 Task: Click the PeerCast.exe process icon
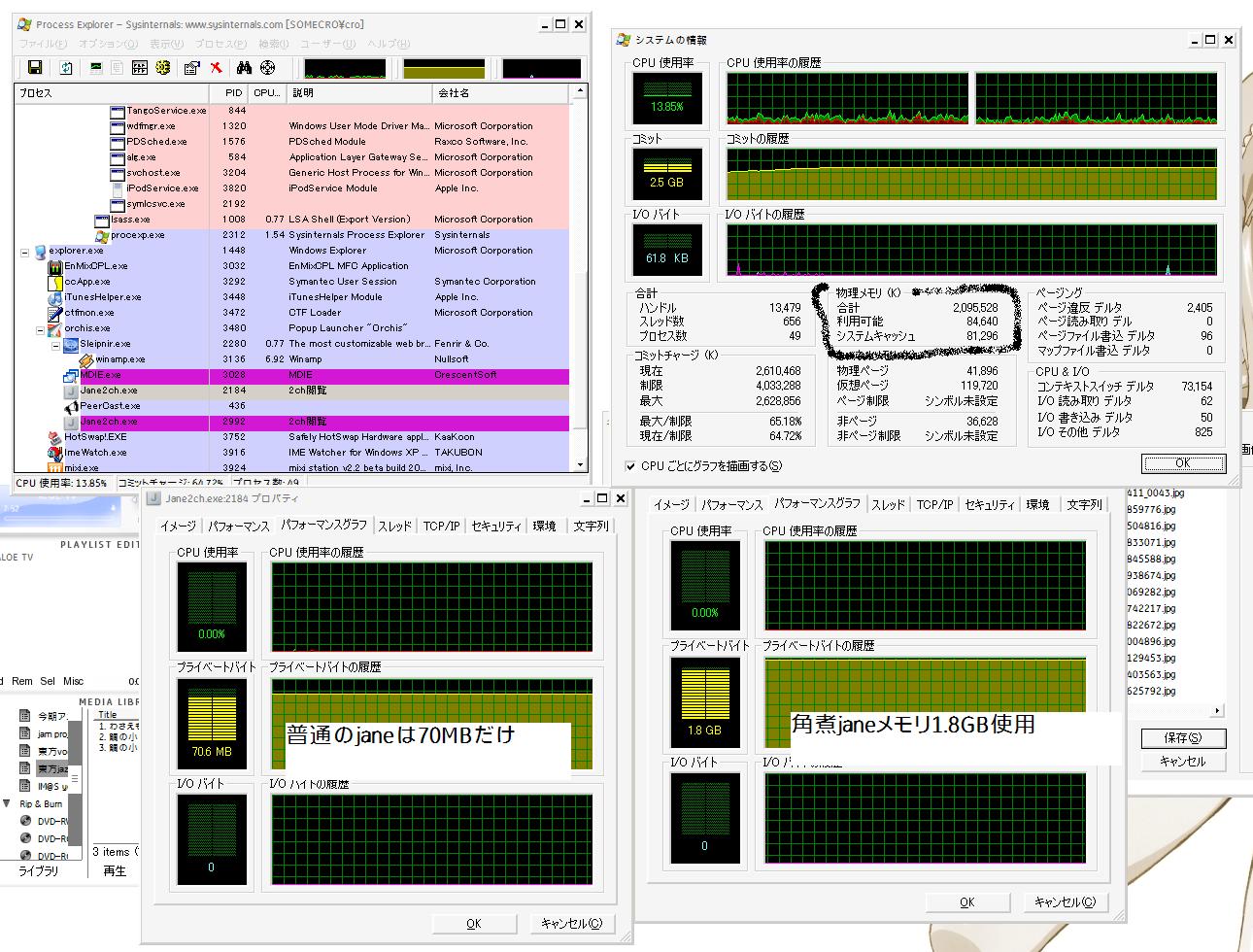[71, 406]
